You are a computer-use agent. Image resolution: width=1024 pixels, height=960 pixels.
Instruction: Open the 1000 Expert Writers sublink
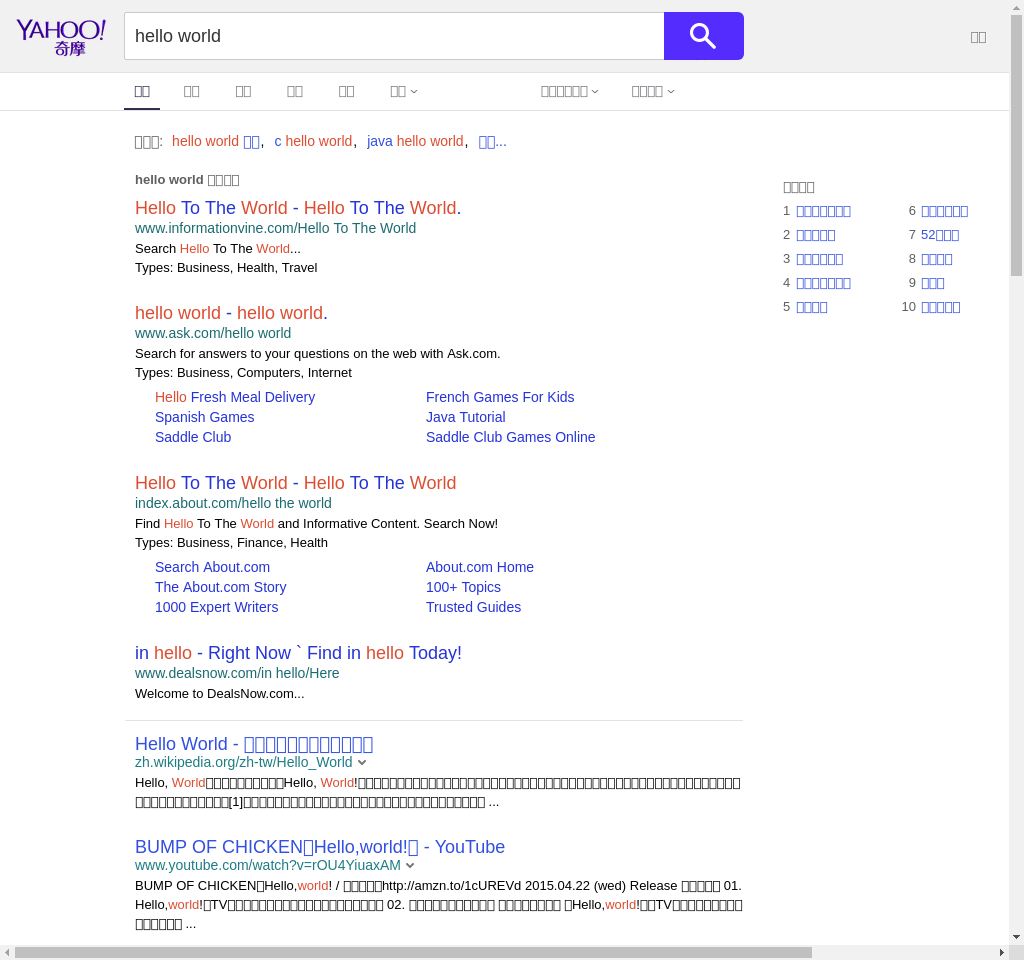[217, 607]
